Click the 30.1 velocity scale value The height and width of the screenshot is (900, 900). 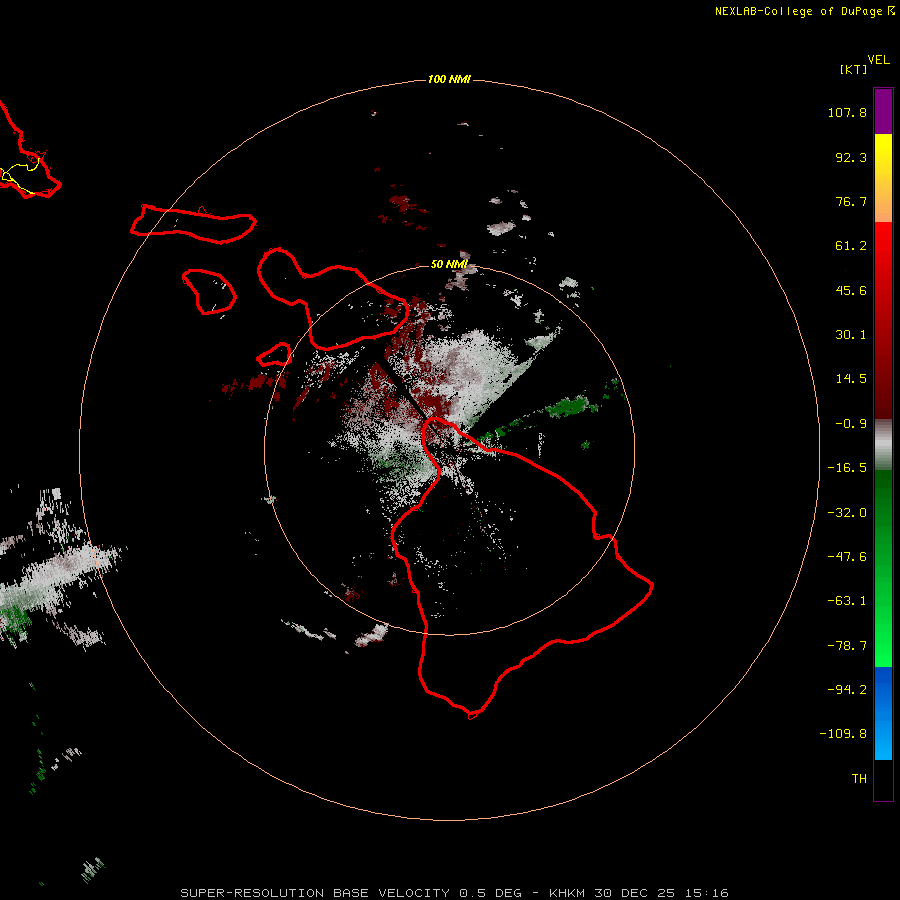tap(851, 335)
